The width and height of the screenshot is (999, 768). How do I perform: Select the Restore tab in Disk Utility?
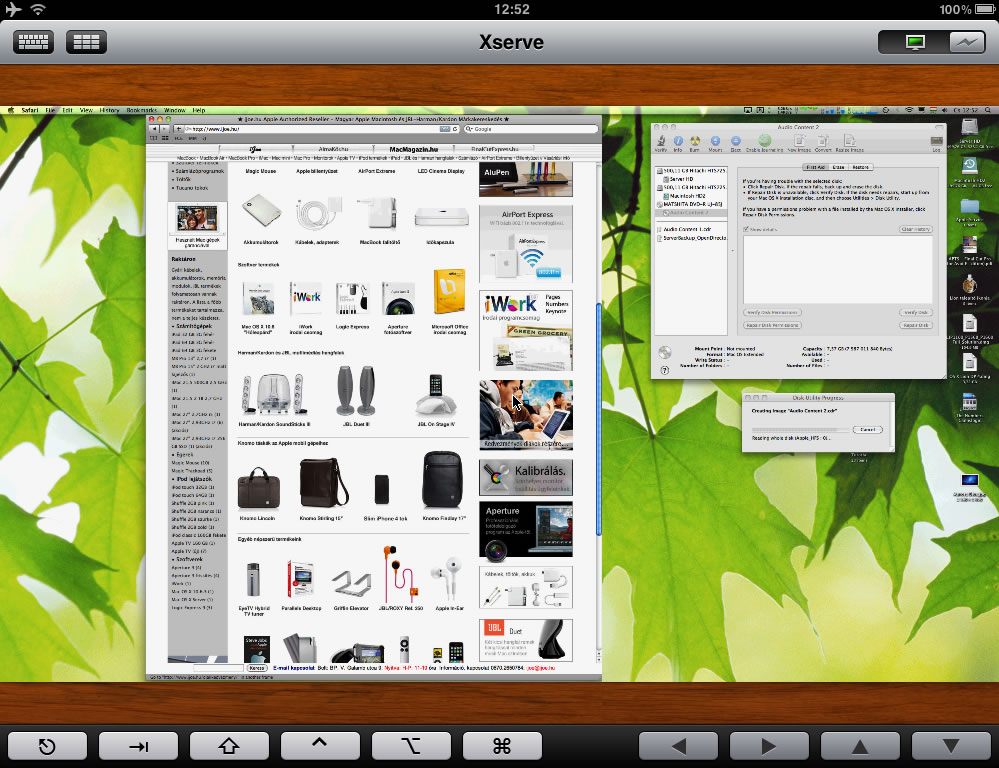click(861, 167)
